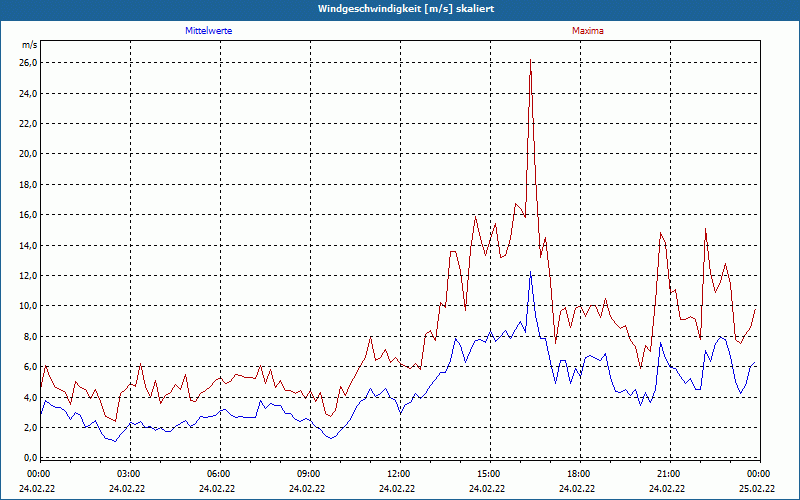Click the 14,0 y-axis value

(x=29, y=245)
